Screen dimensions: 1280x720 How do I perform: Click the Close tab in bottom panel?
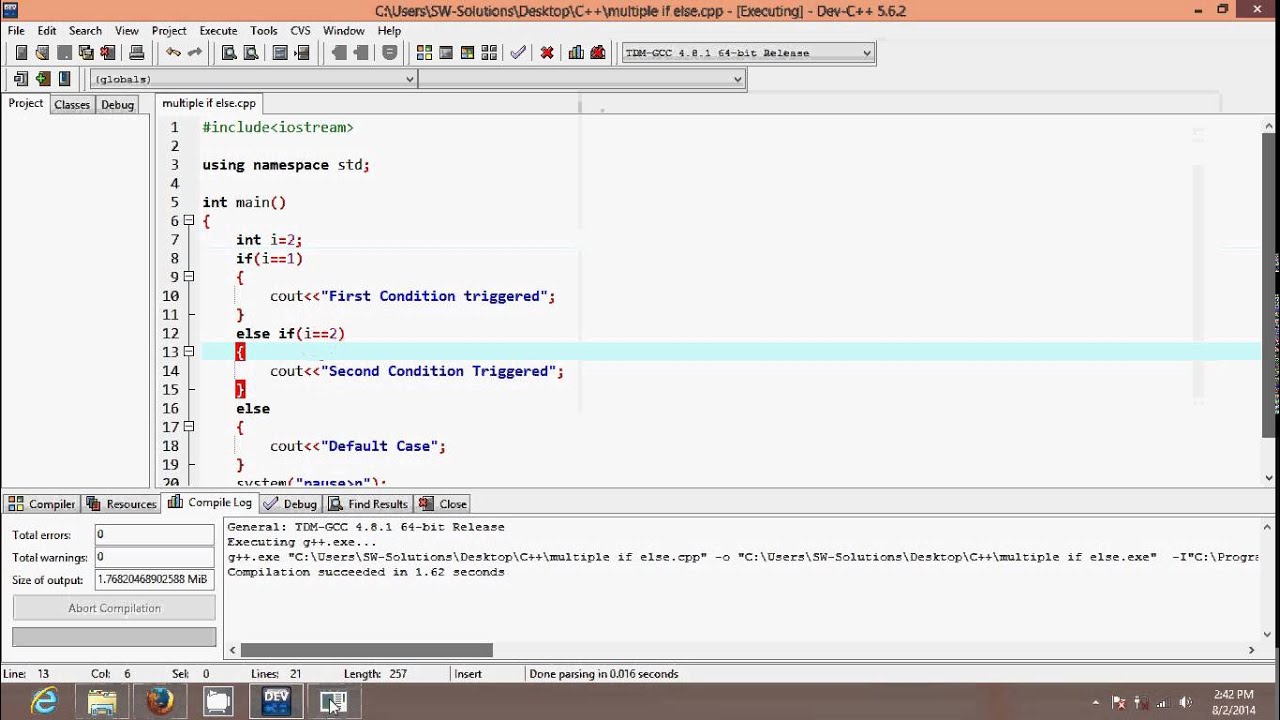click(443, 504)
